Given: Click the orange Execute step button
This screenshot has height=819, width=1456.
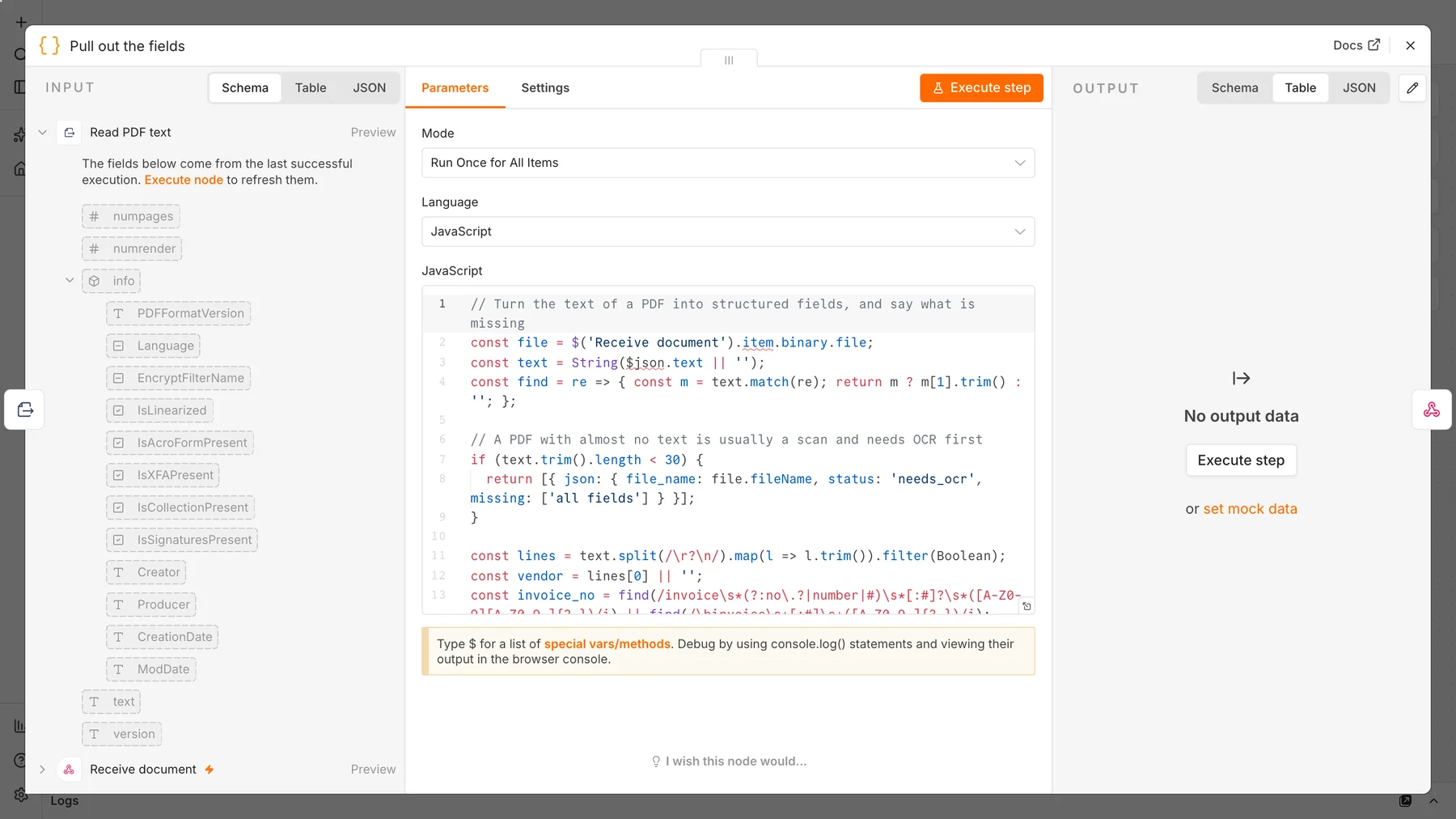Looking at the screenshot, I should coord(981,87).
